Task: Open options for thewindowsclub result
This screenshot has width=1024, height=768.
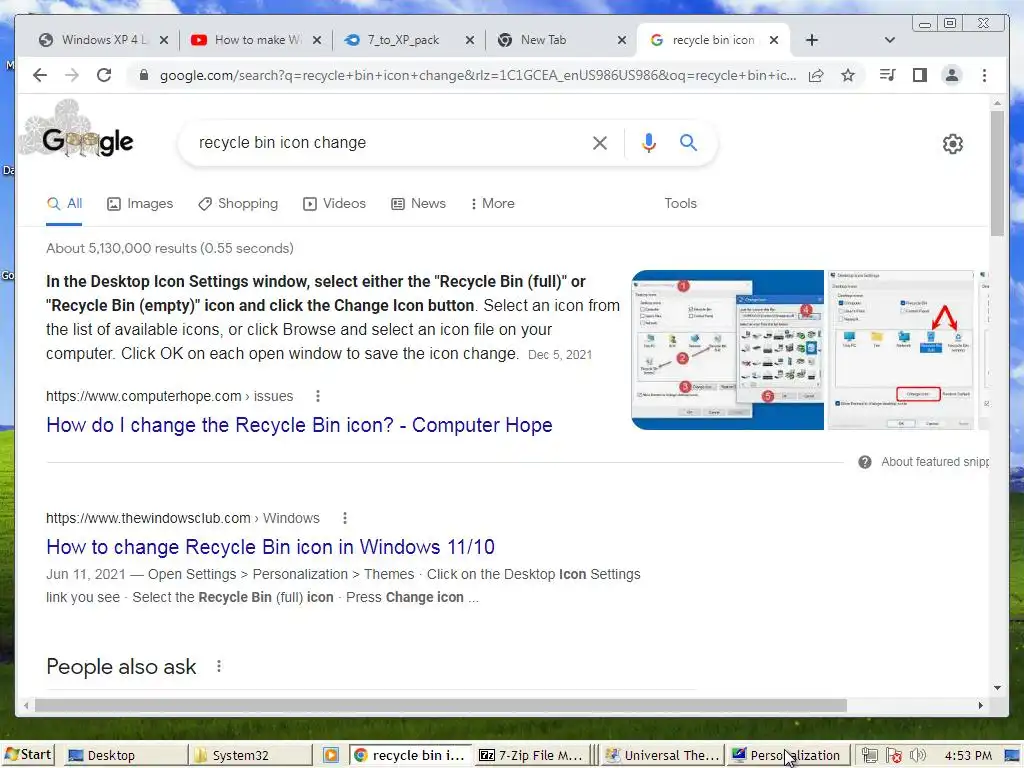Action: click(x=345, y=518)
